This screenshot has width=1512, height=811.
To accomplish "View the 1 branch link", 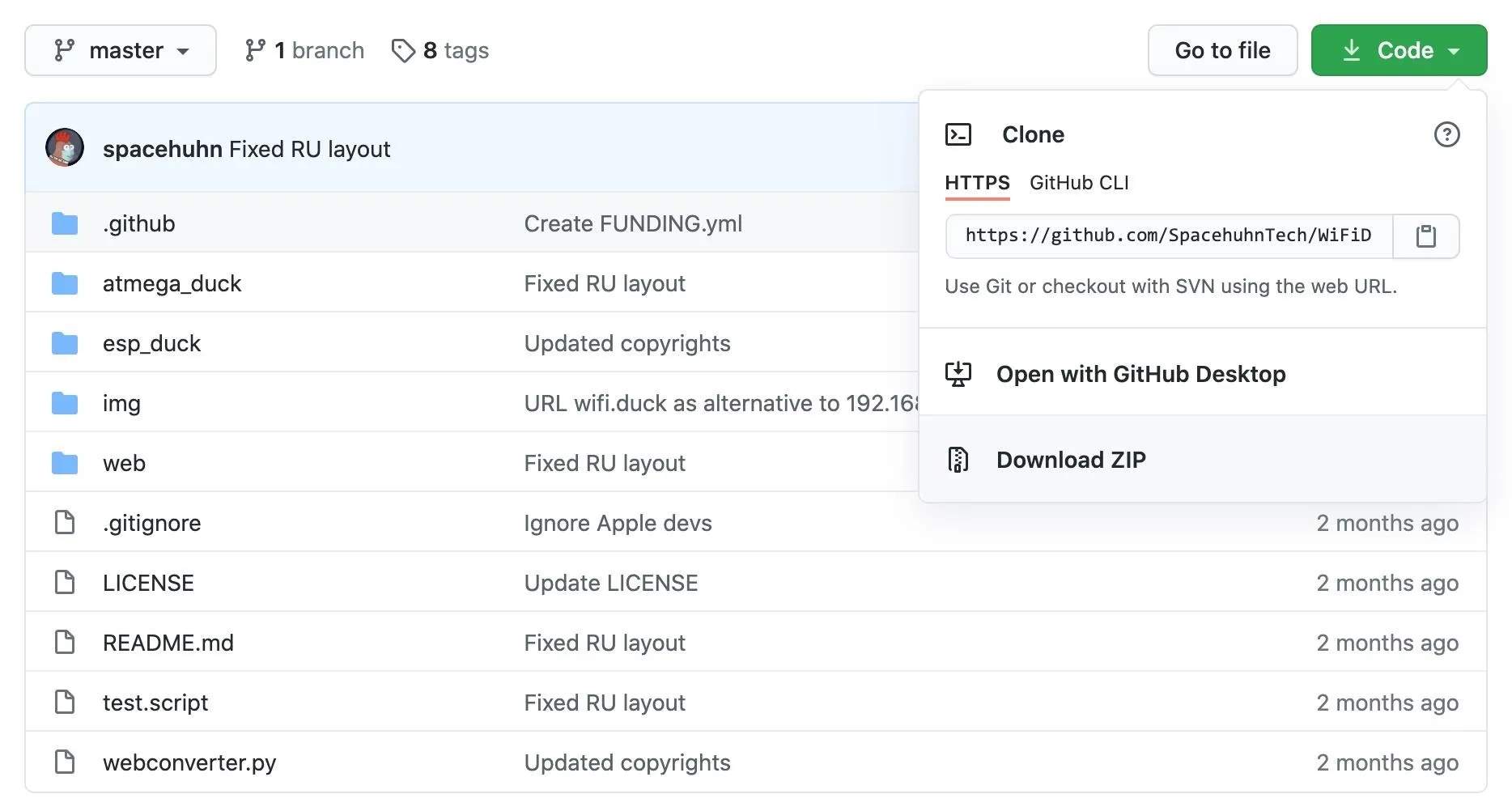I will 304,50.
